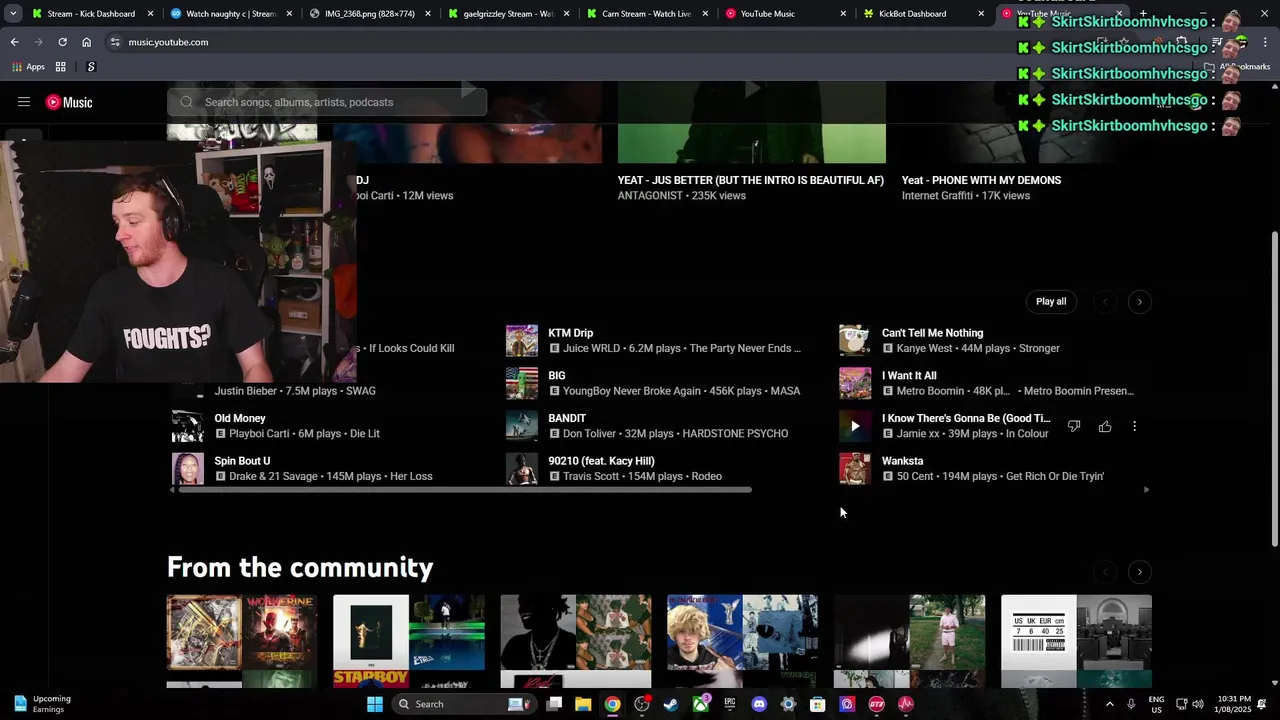Viewport: 1280px width, 720px height.
Task: Play I Know There's Gonna Be track
Action: (x=855, y=426)
